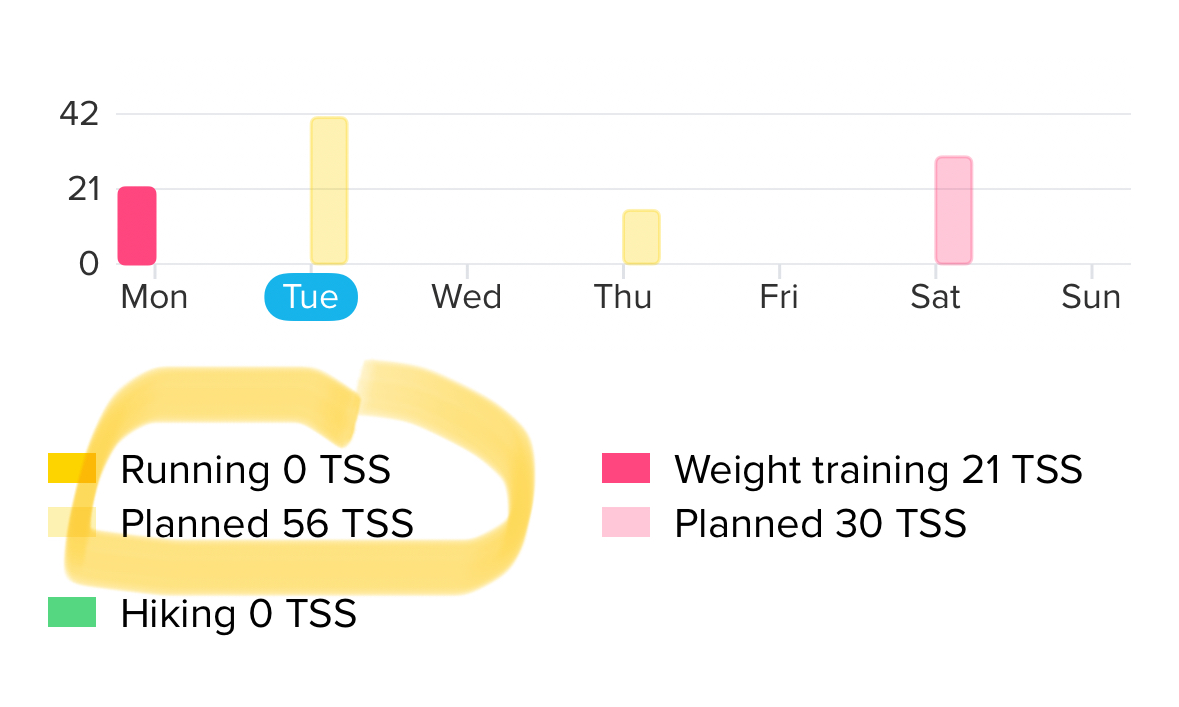Click the Running yellow color swatch

click(72, 468)
